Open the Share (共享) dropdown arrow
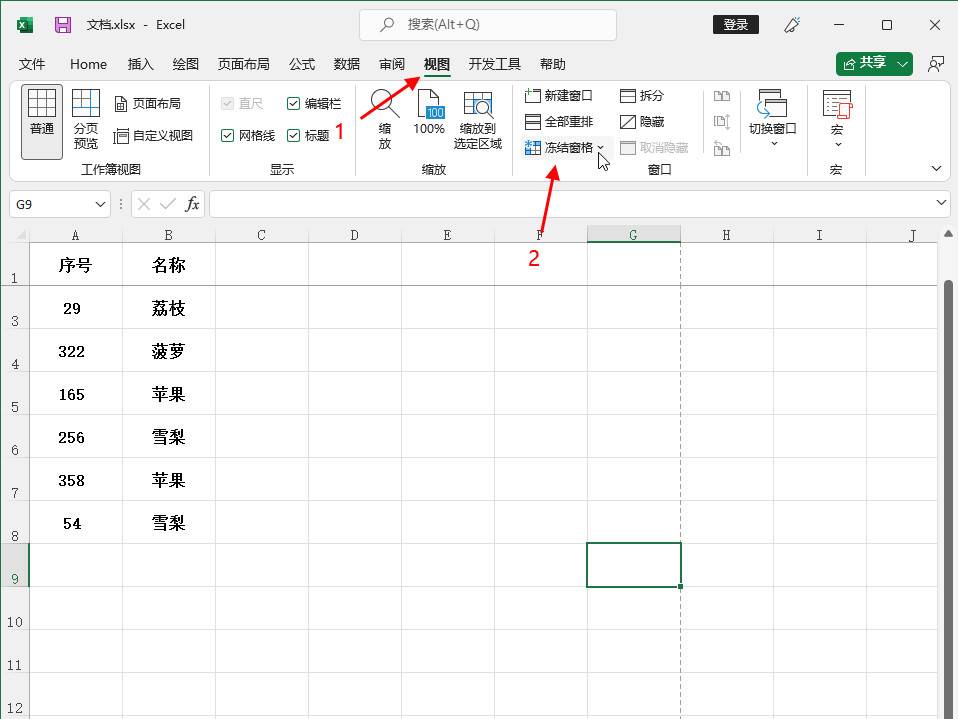 tap(902, 64)
